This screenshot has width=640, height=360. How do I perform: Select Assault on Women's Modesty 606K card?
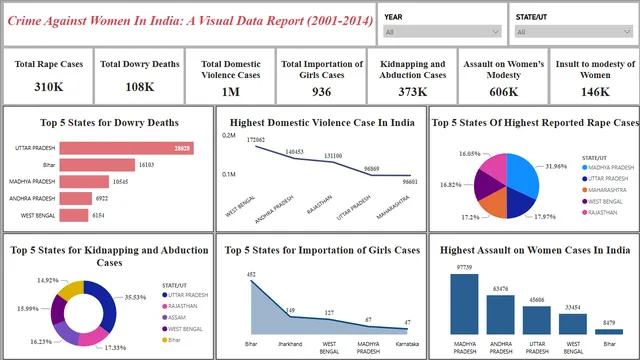[x=504, y=76]
